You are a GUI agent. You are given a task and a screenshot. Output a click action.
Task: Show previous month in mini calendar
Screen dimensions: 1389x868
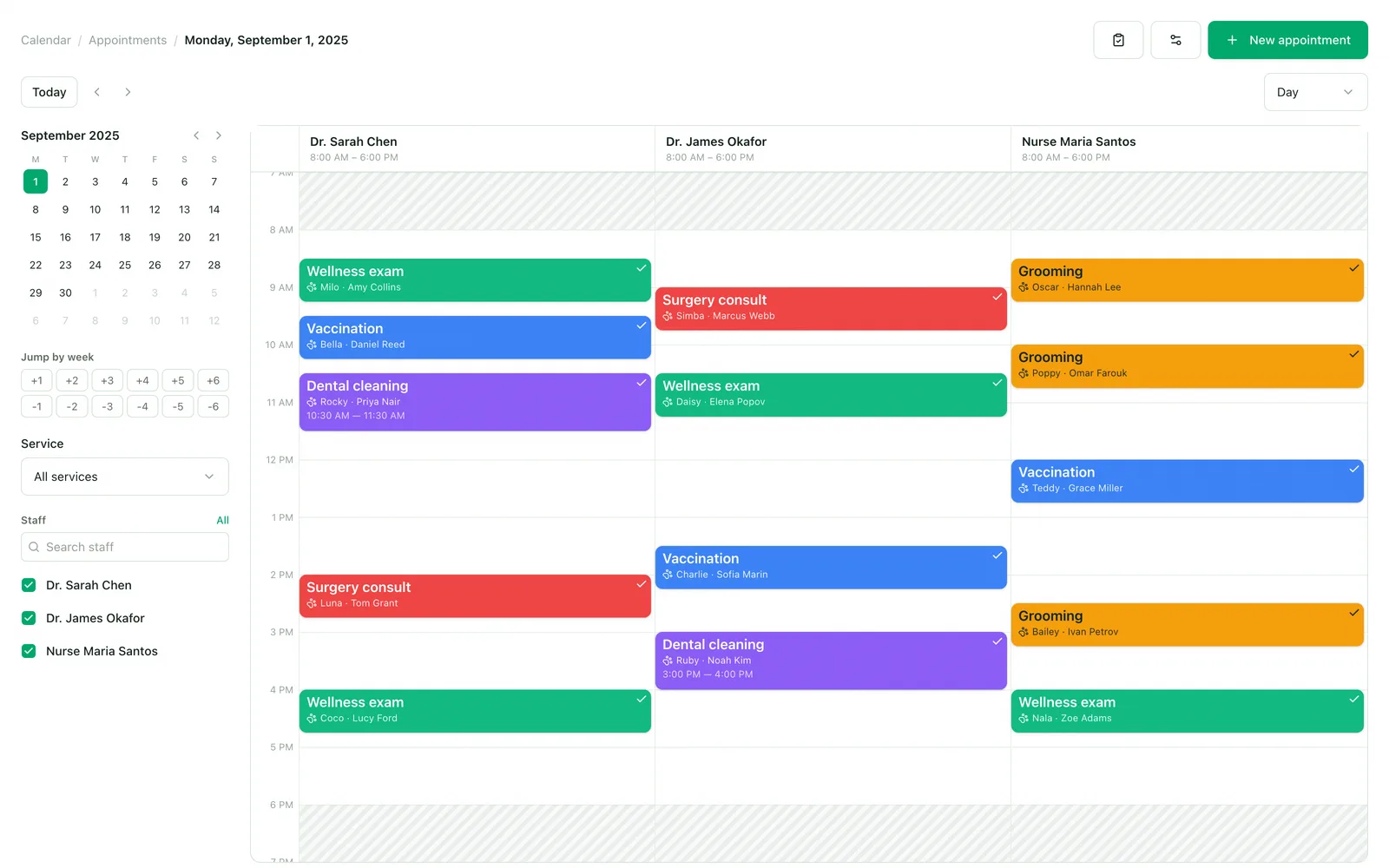[196, 135]
